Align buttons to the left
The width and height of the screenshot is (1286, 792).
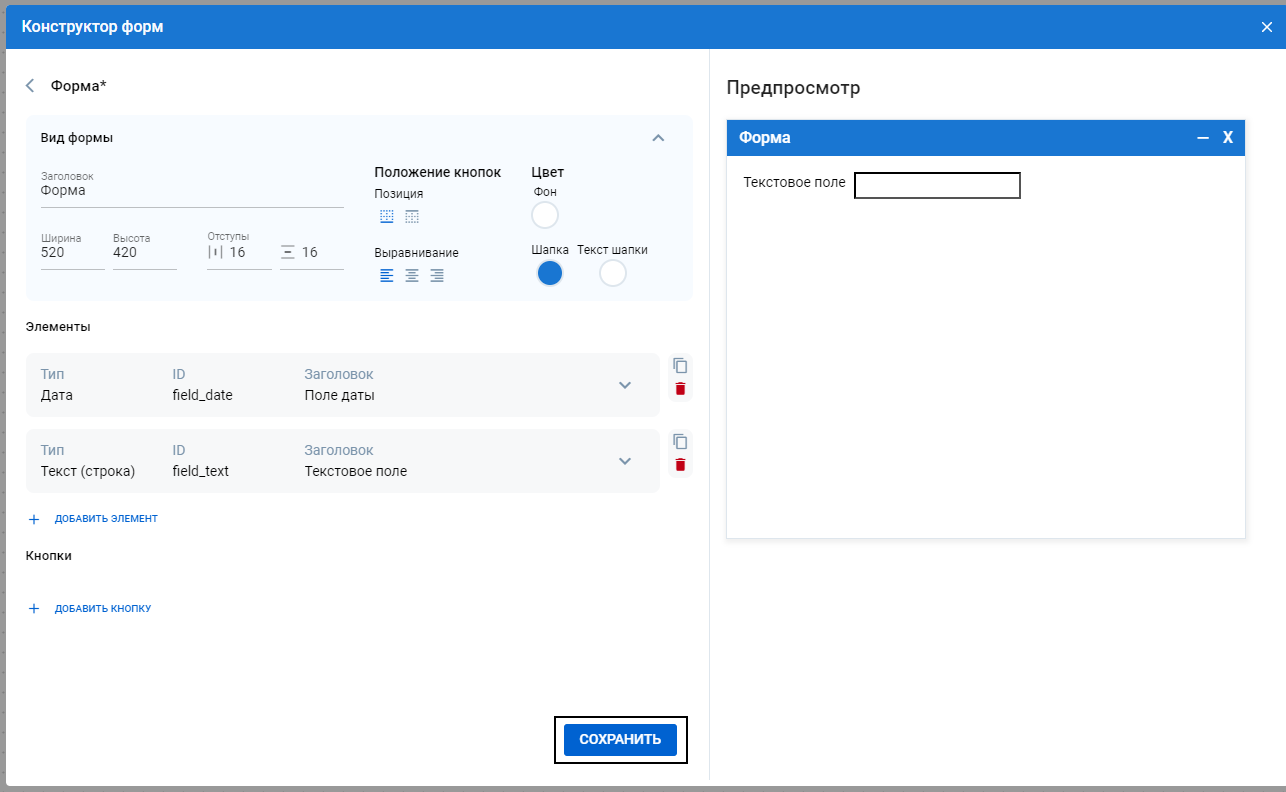click(x=387, y=276)
